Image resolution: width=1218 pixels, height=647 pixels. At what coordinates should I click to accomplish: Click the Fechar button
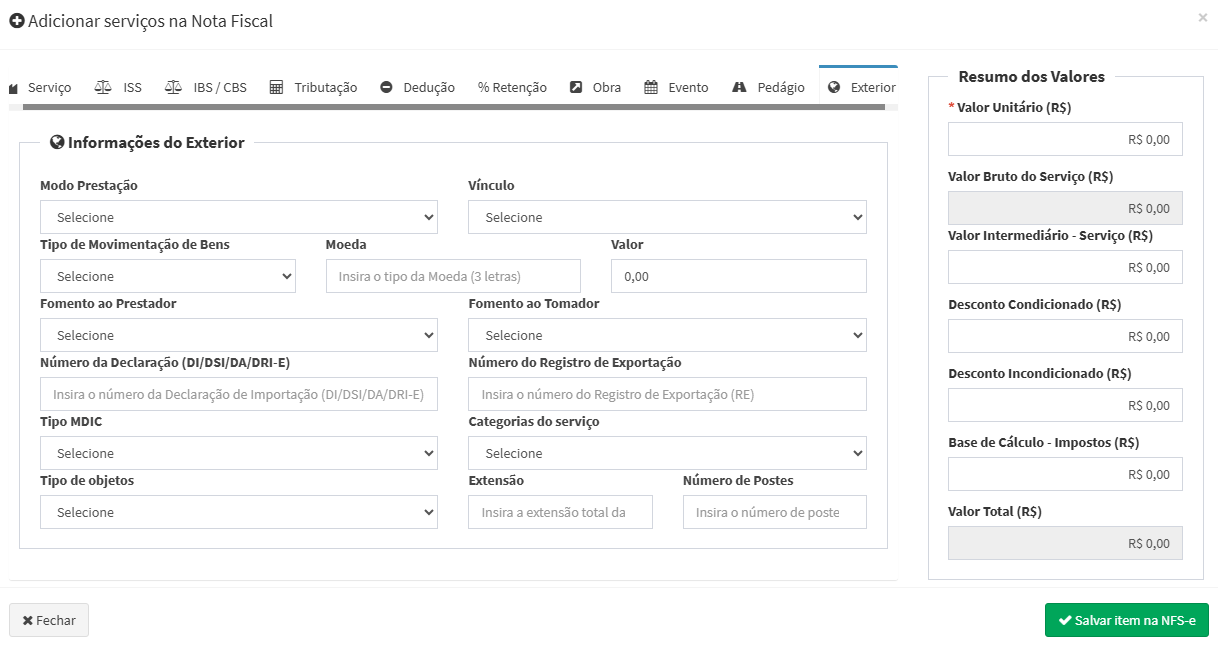[x=49, y=620]
